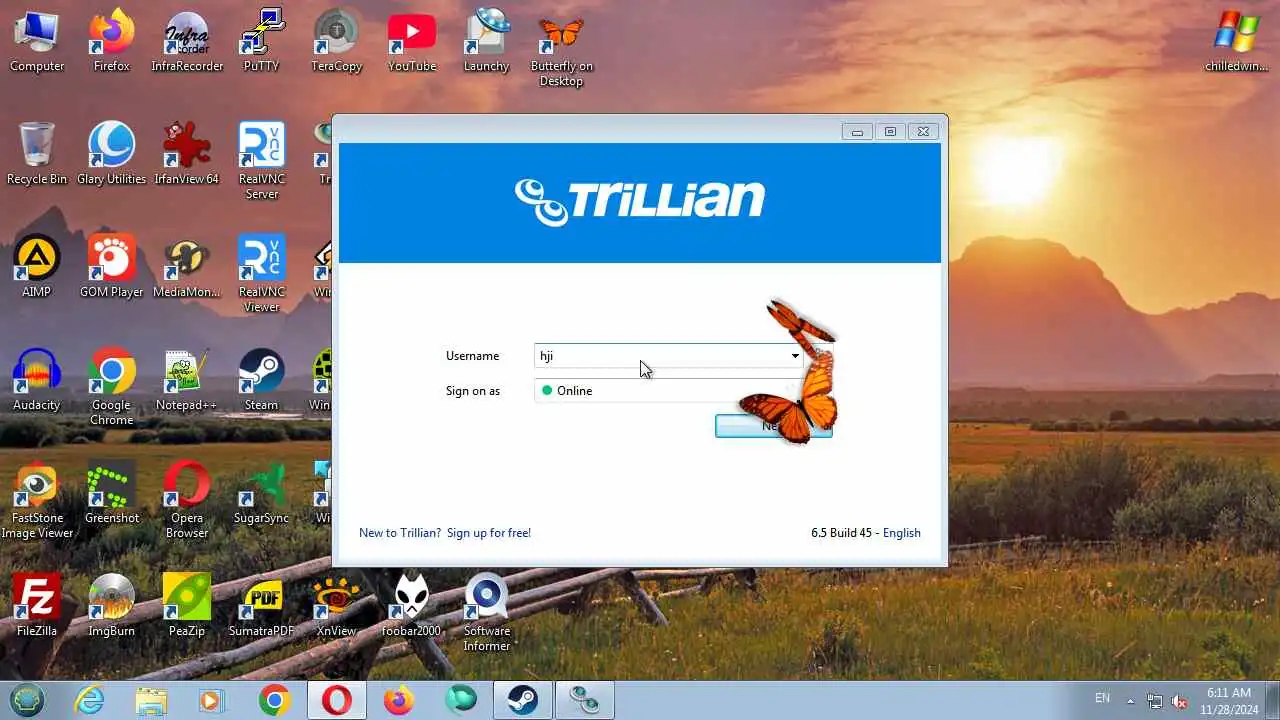This screenshot has height=720, width=1280.
Task: Select the Software Informer desktop icon
Action: (487, 613)
